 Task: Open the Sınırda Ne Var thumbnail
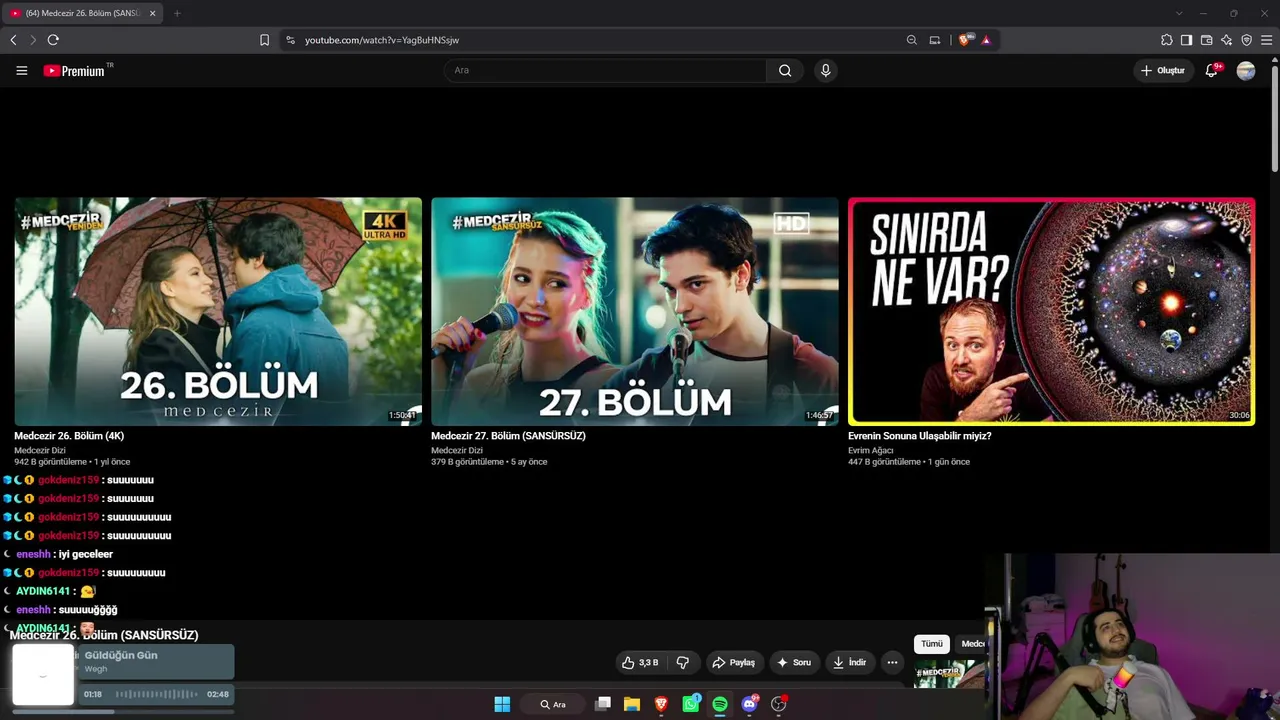click(1052, 311)
